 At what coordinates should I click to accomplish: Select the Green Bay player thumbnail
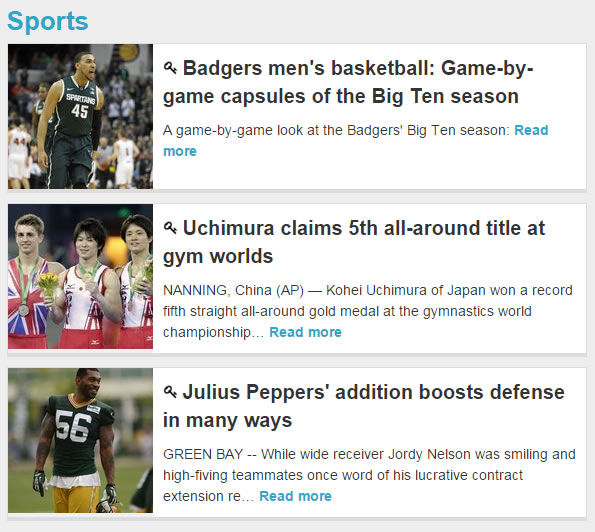click(80, 441)
